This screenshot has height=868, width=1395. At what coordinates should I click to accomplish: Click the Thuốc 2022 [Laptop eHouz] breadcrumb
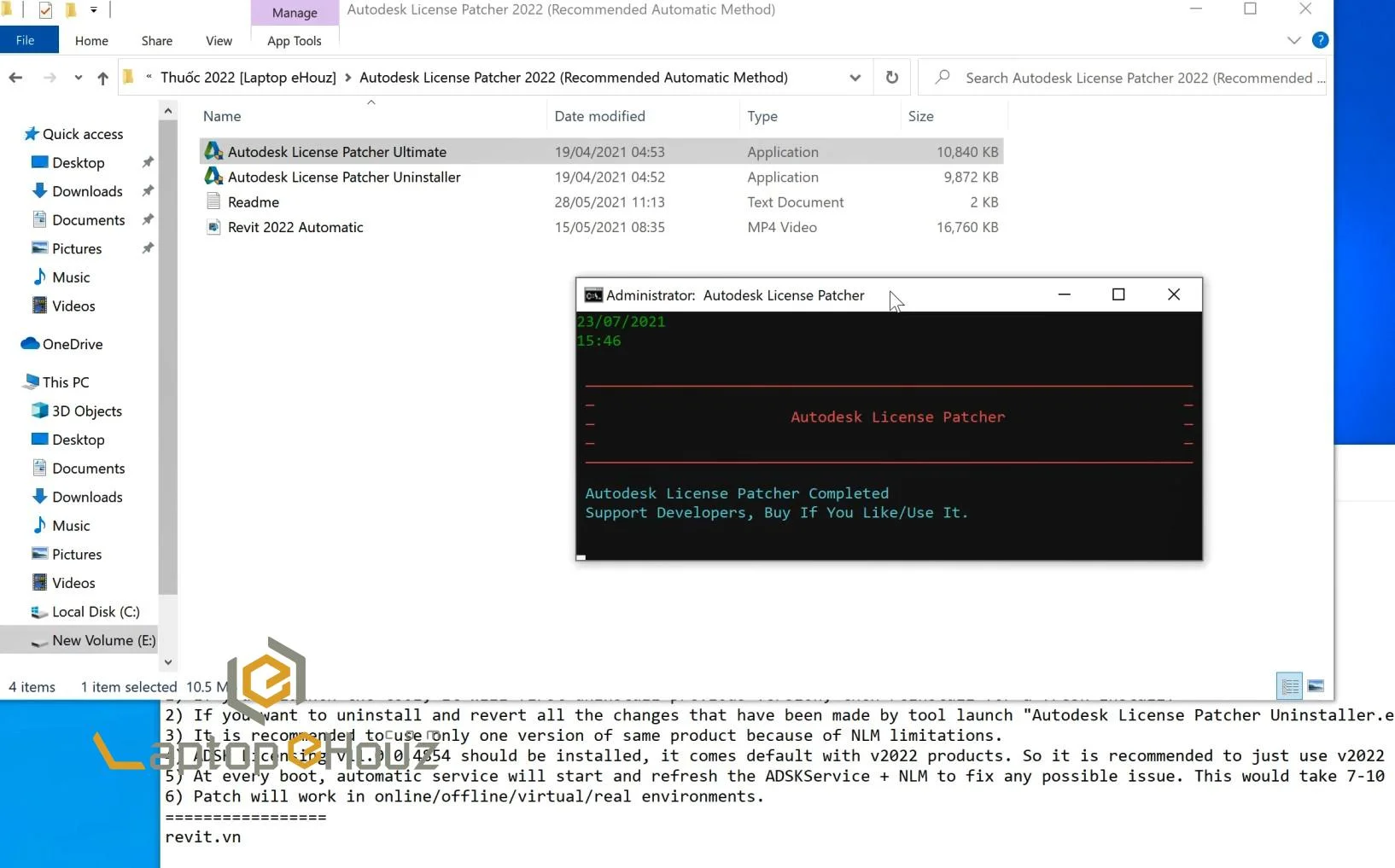click(x=248, y=78)
